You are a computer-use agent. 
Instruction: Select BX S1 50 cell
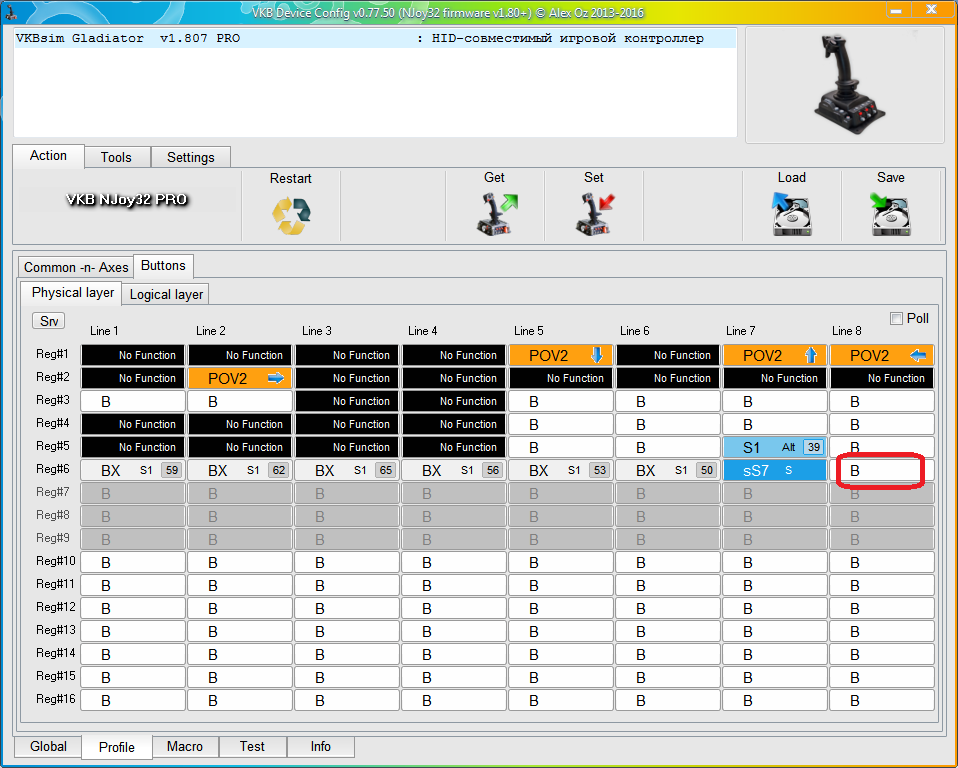point(667,470)
